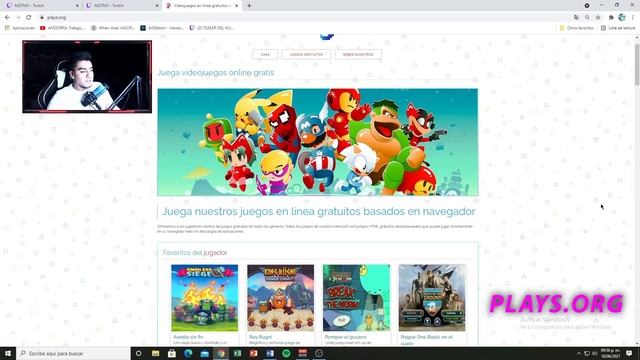Screen dimensions: 640x360
Task: Open Spotify from the taskbar
Action: 286,353
